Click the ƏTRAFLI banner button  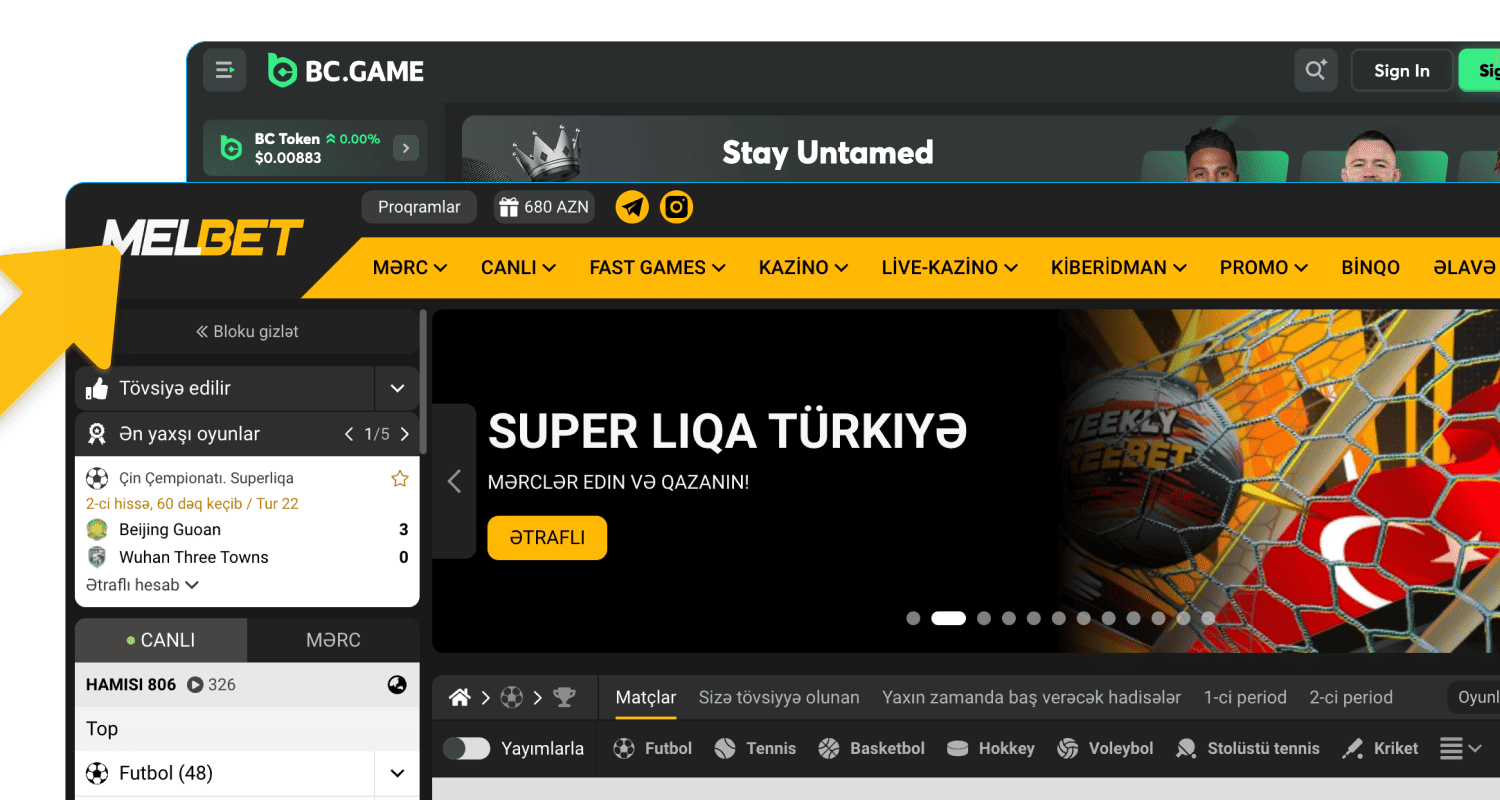pyautogui.click(x=547, y=538)
